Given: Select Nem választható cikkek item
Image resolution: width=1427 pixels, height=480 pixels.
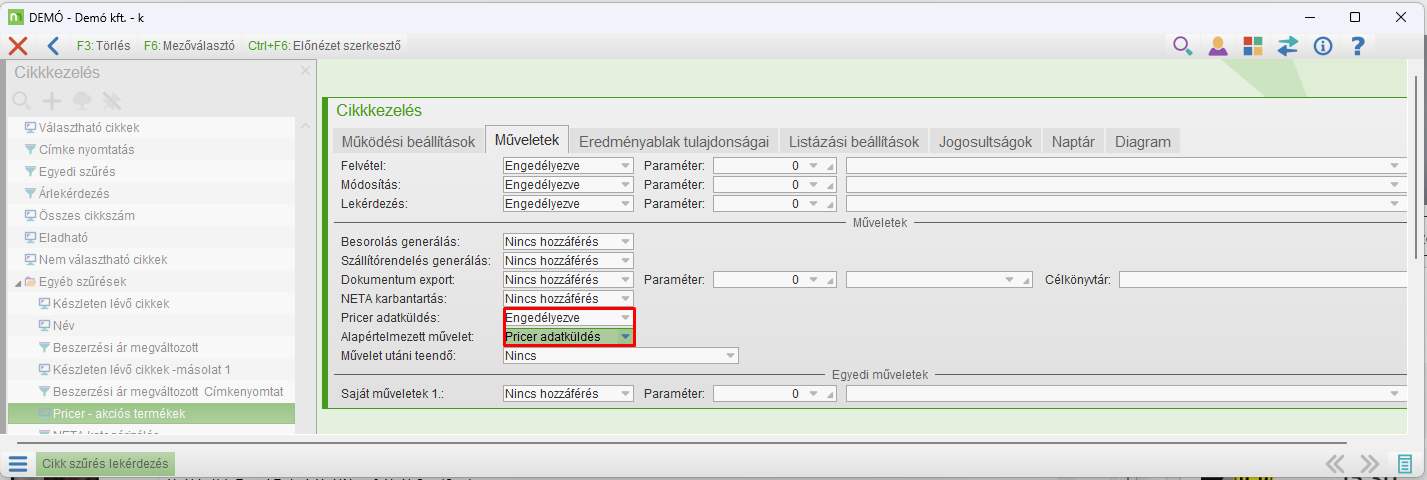Looking at the screenshot, I should pyautogui.click(x=103, y=260).
